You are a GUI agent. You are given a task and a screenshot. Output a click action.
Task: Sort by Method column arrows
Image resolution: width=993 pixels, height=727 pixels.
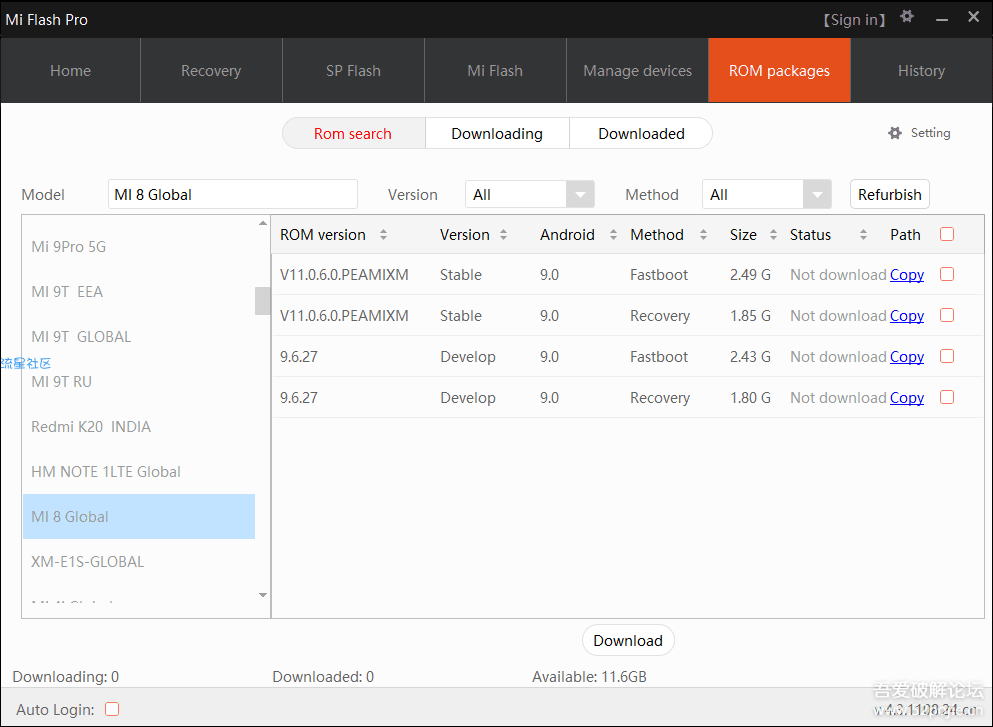(x=703, y=235)
